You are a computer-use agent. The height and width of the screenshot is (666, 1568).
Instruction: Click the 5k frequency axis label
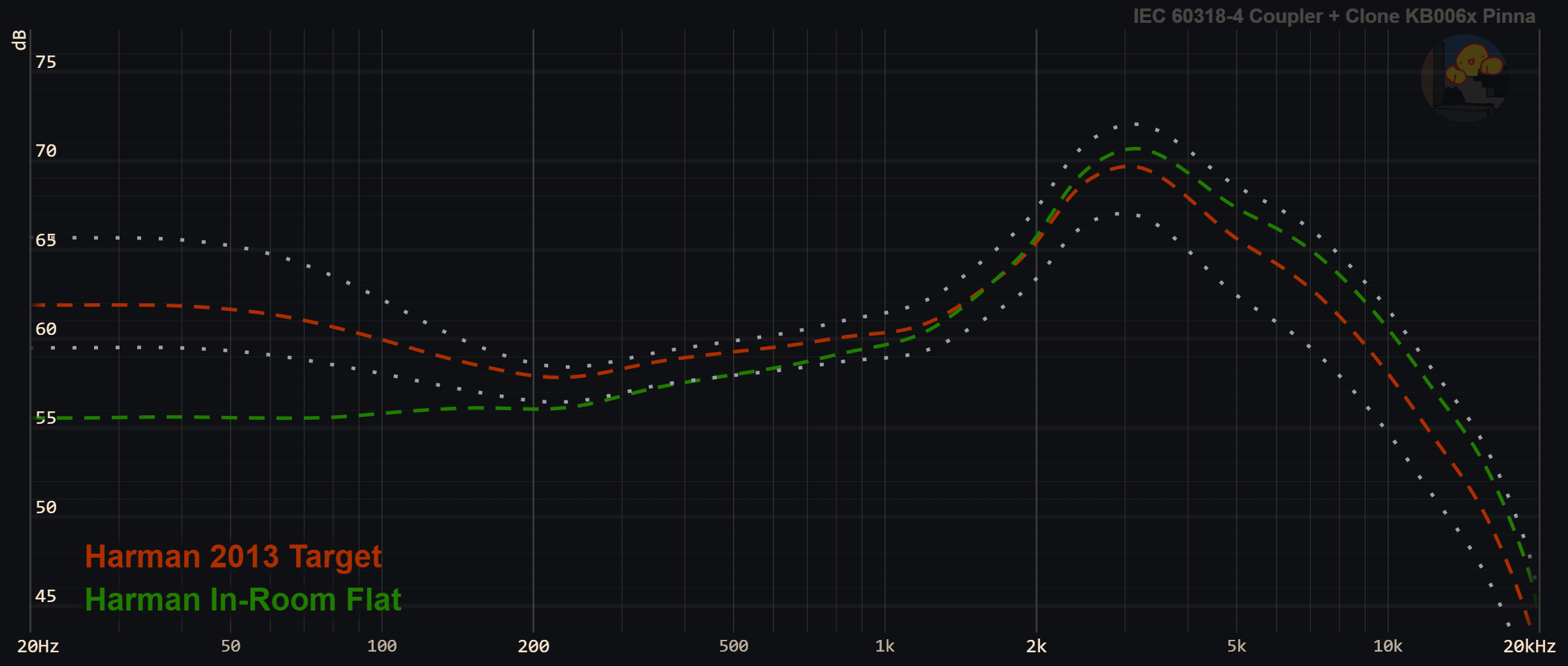click(x=1236, y=646)
